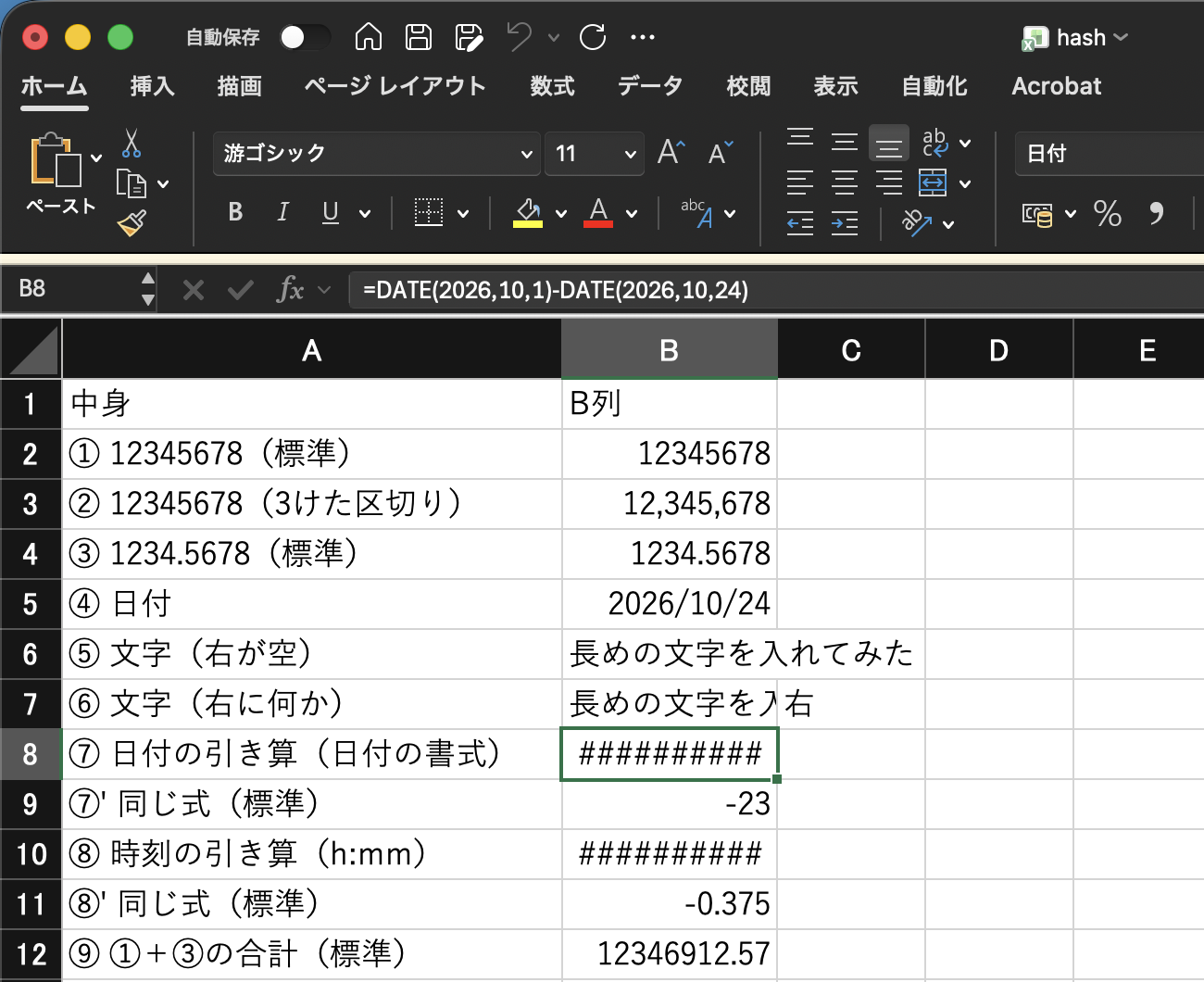Click the Save As pencil-disk icon
Viewport: 1204px width, 982px height.
(x=469, y=37)
